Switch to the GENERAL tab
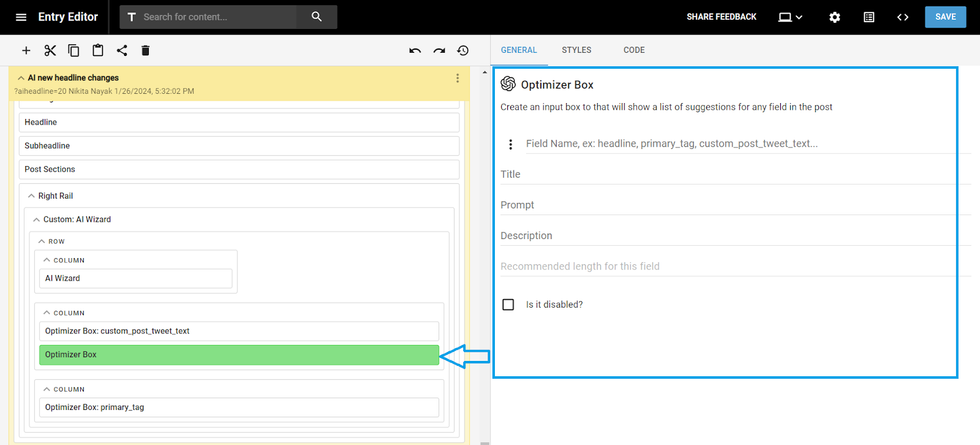This screenshot has width=980, height=445. tap(519, 50)
